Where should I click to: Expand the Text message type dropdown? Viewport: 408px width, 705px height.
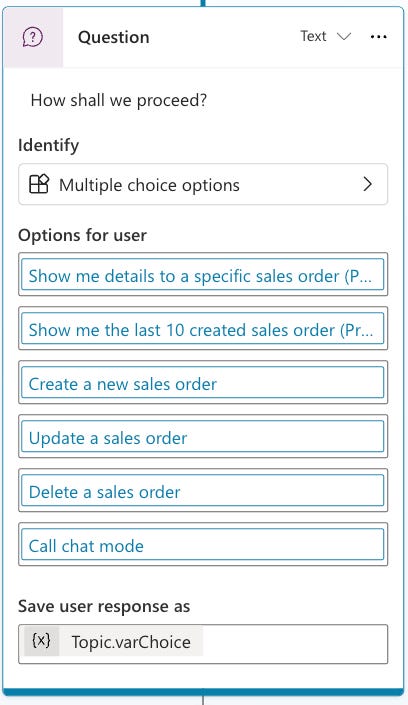tap(325, 36)
